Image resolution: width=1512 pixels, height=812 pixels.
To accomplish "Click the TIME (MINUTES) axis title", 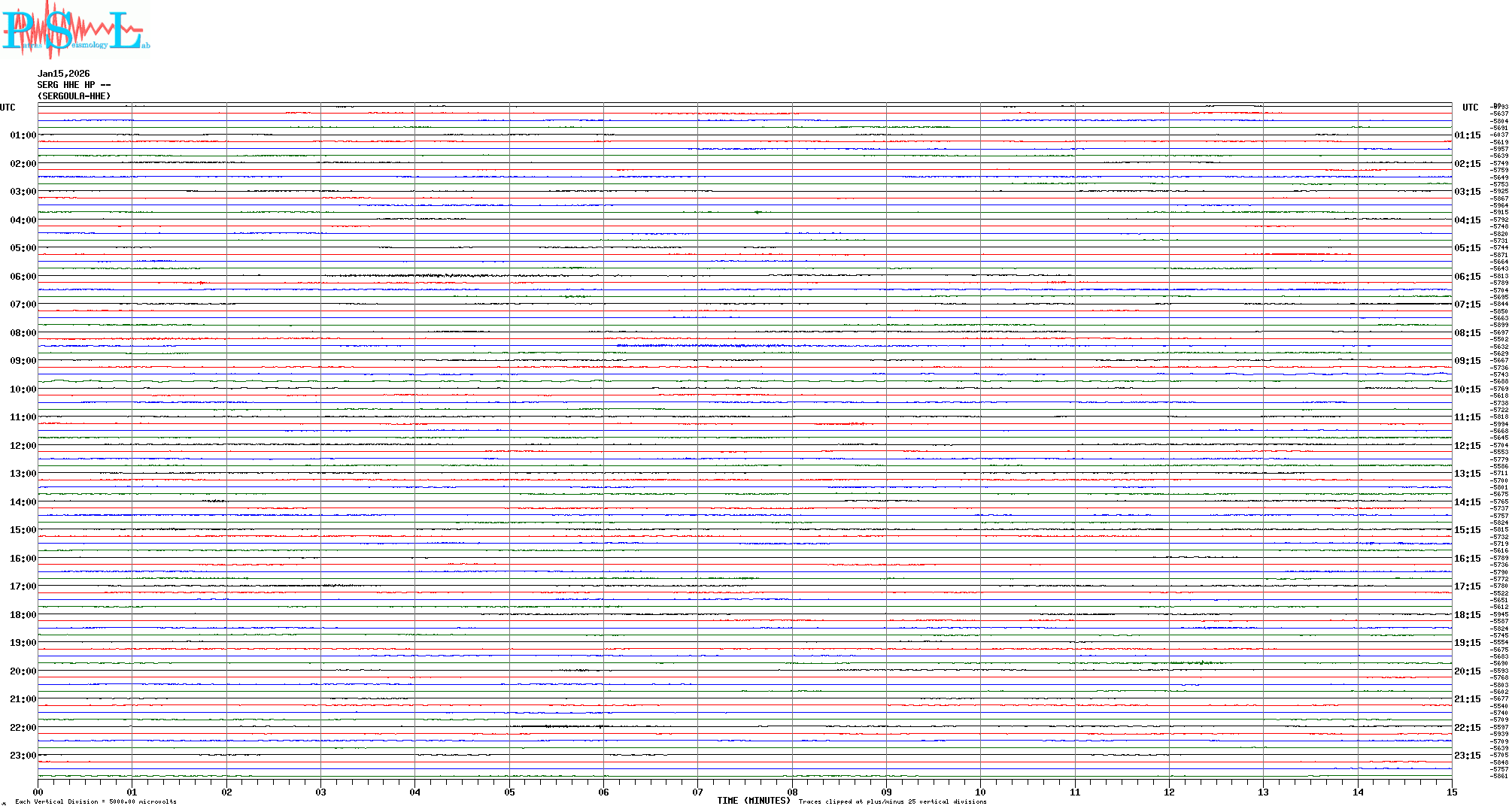I will point(753,801).
